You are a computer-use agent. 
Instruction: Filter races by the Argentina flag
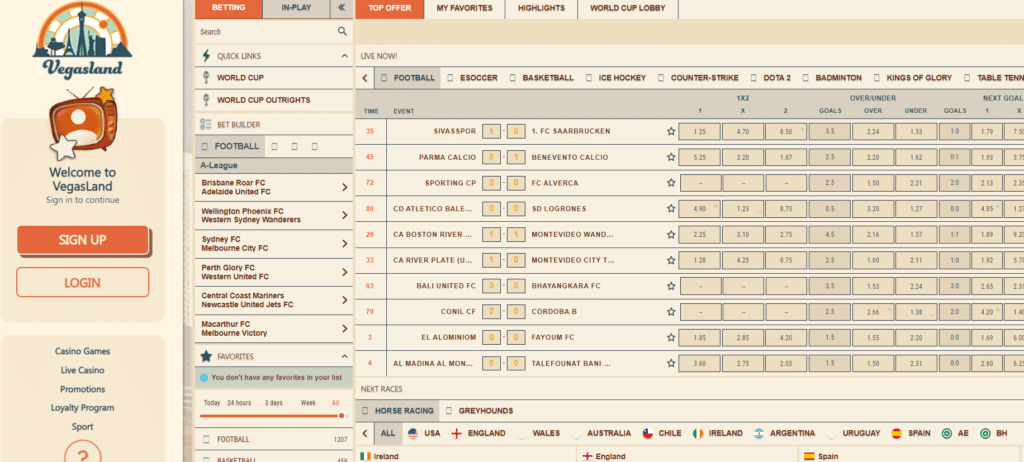pos(759,433)
